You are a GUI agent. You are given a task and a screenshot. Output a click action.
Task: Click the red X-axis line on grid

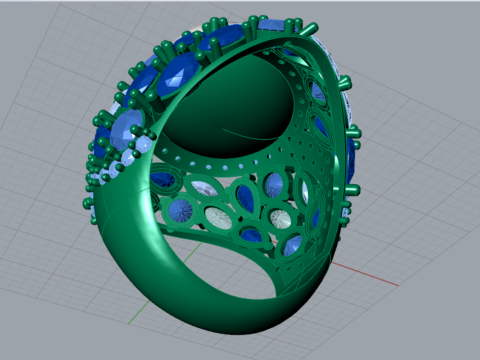pyautogui.click(x=365, y=274)
